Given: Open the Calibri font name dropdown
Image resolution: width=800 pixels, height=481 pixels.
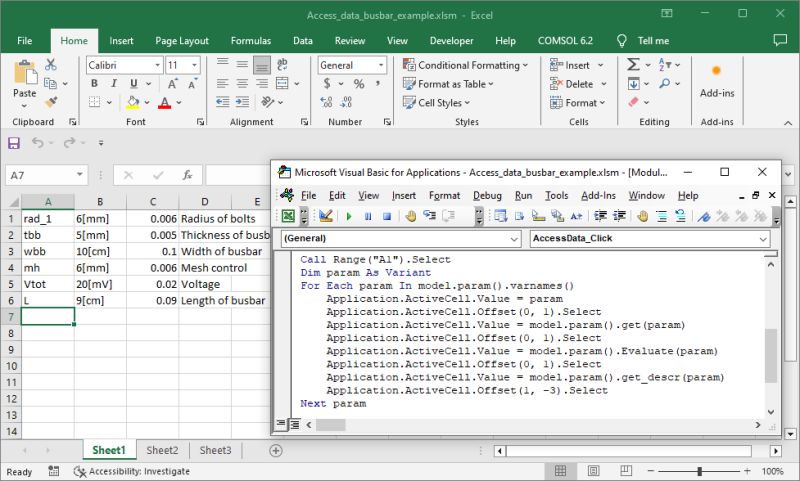Looking at the screenshot, I should [157, 65].
